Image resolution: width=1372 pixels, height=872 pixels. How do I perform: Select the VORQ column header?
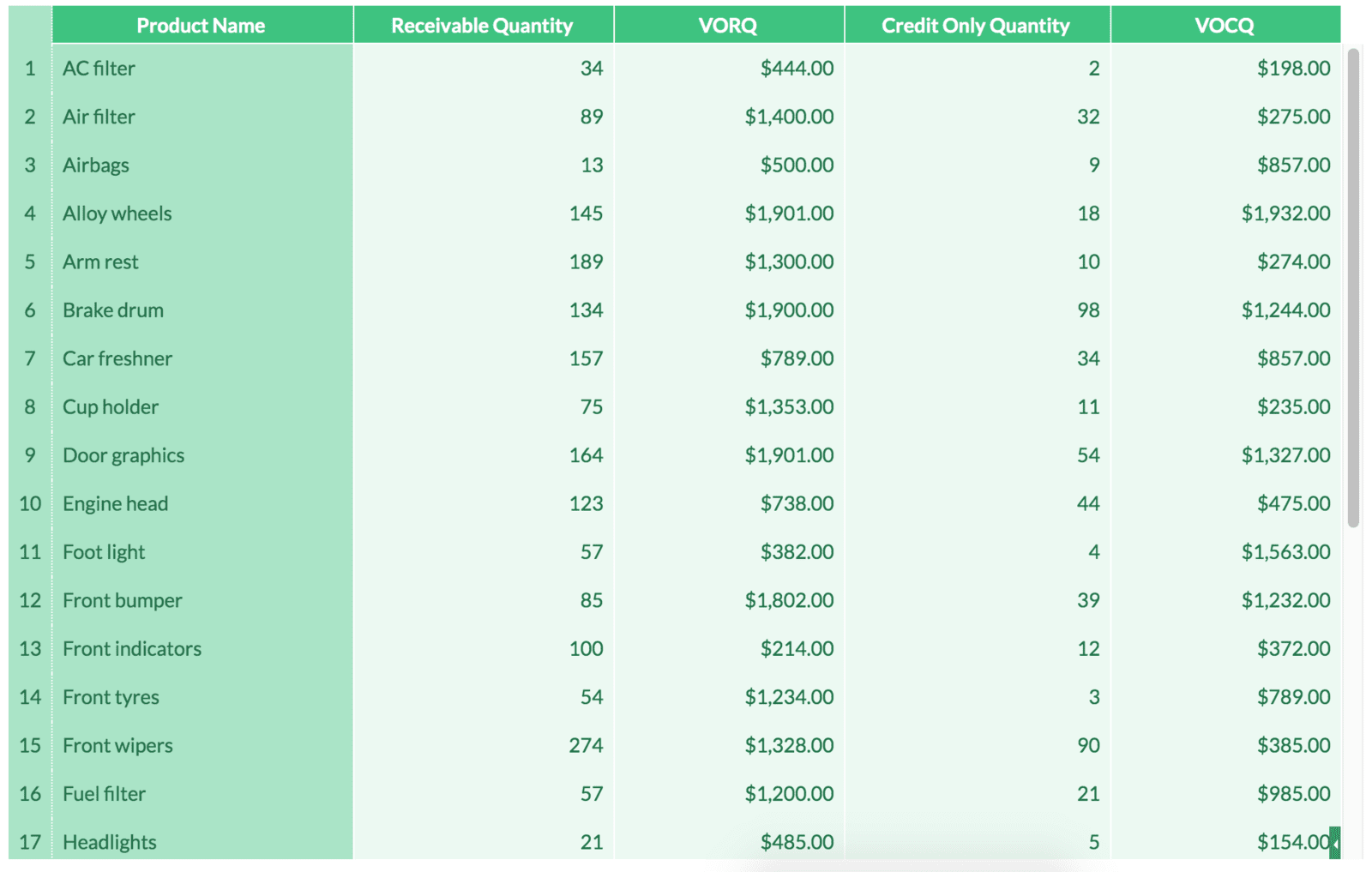point(729,25)
